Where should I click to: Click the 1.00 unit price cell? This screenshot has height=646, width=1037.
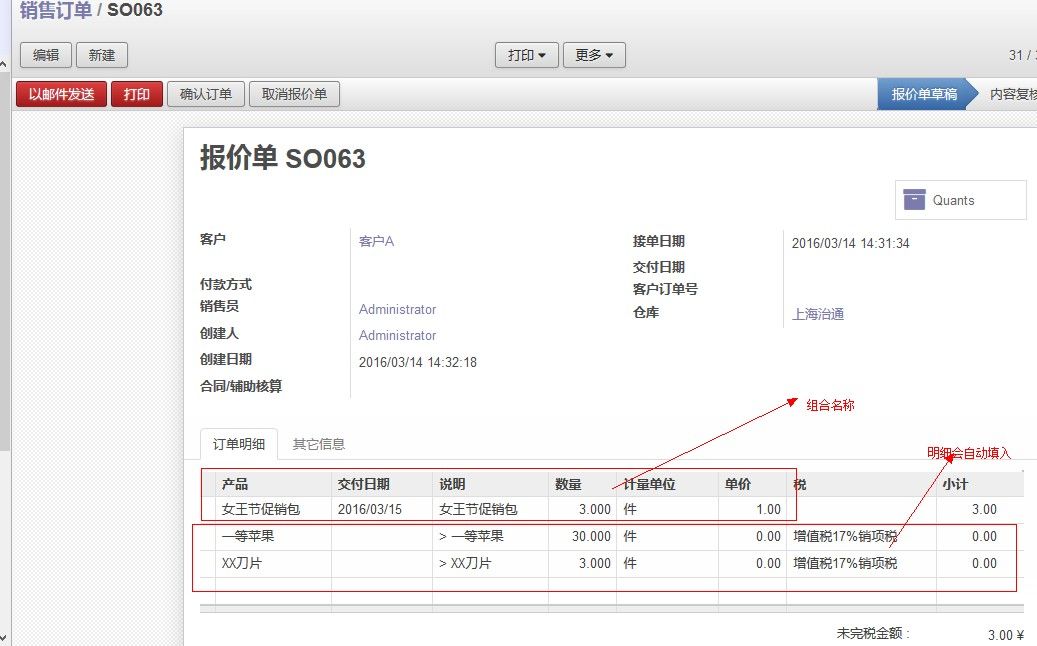(752, 509)
